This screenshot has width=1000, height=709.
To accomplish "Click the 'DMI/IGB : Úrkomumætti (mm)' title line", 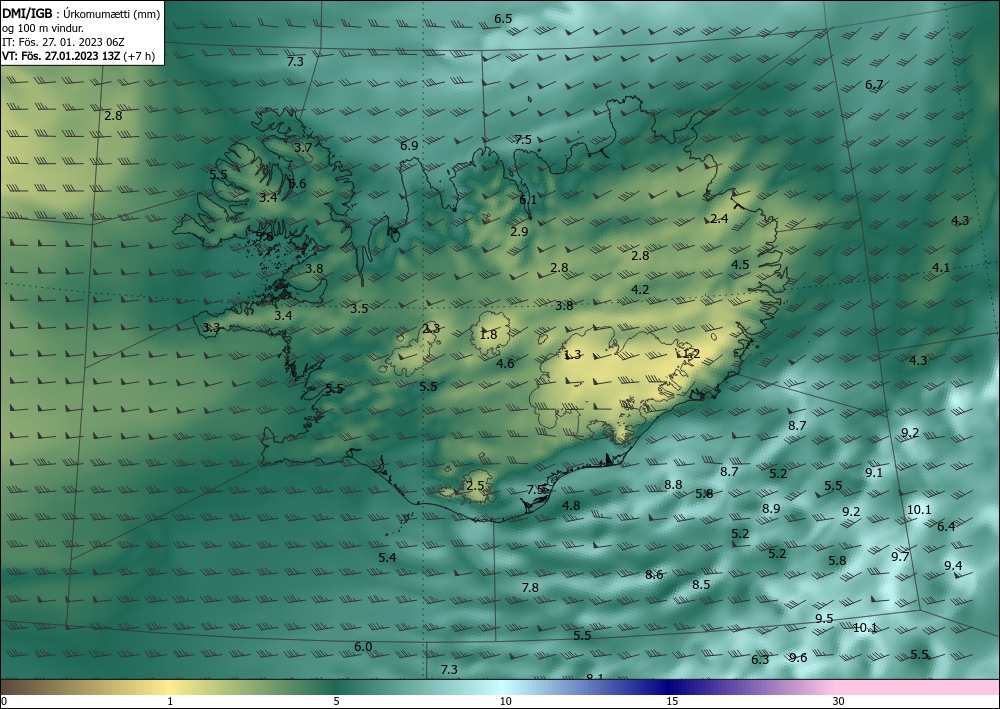I will [x=81, y=14].
